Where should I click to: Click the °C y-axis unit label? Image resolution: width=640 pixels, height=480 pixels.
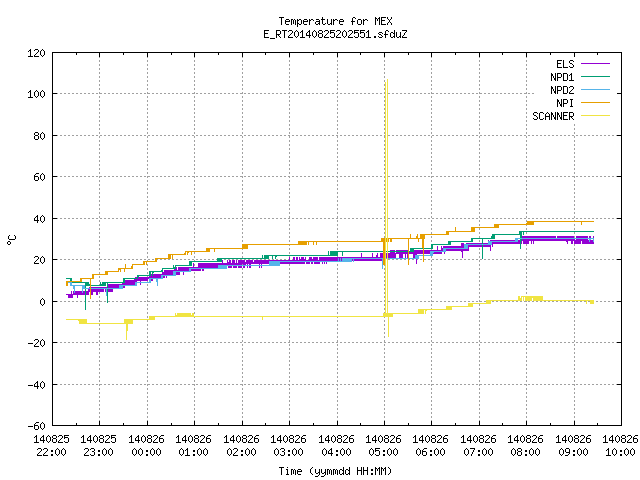(11, 240)
